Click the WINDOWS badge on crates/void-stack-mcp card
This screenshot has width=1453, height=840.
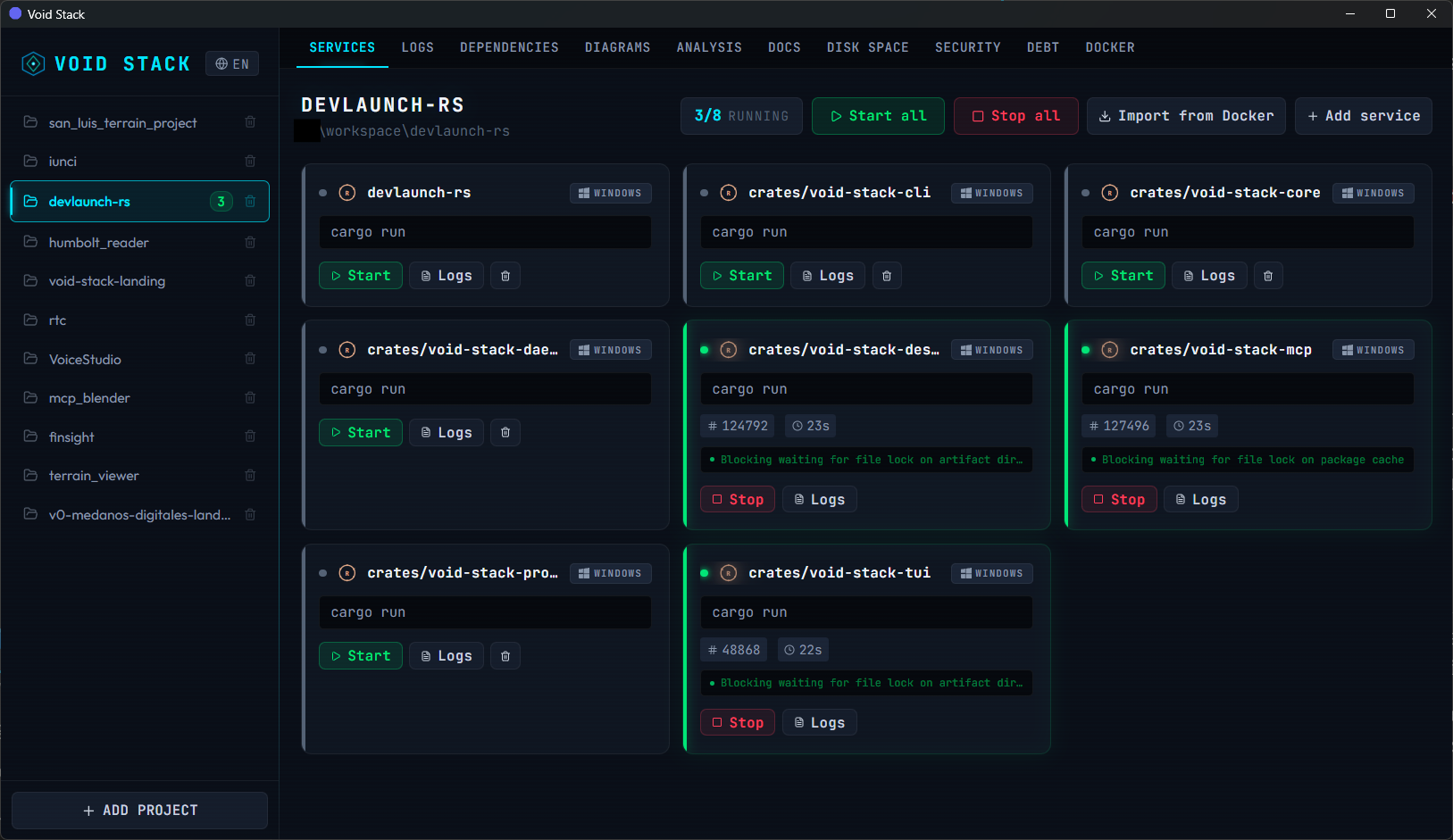tap(1374, 350)
